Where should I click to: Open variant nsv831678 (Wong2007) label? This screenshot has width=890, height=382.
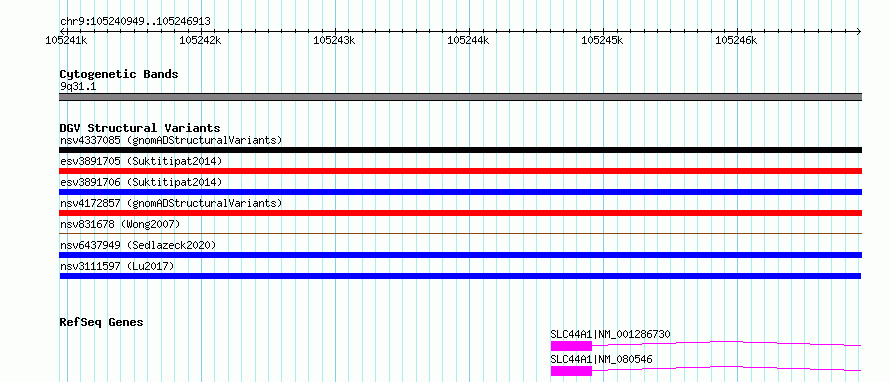(x=120, y=224)
